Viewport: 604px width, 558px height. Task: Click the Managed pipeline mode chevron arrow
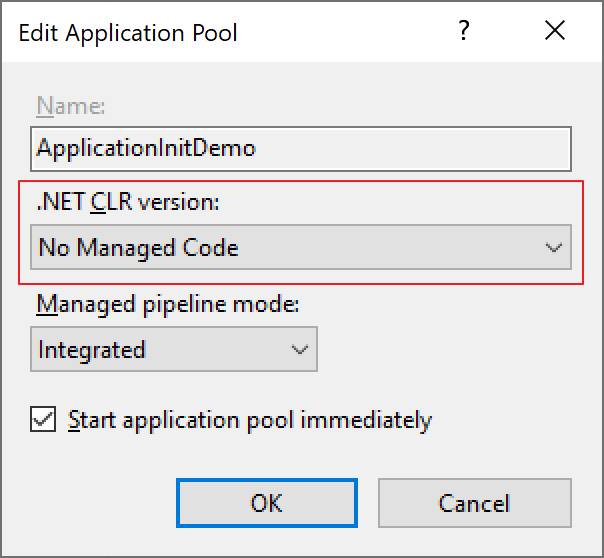pos(299,350)
